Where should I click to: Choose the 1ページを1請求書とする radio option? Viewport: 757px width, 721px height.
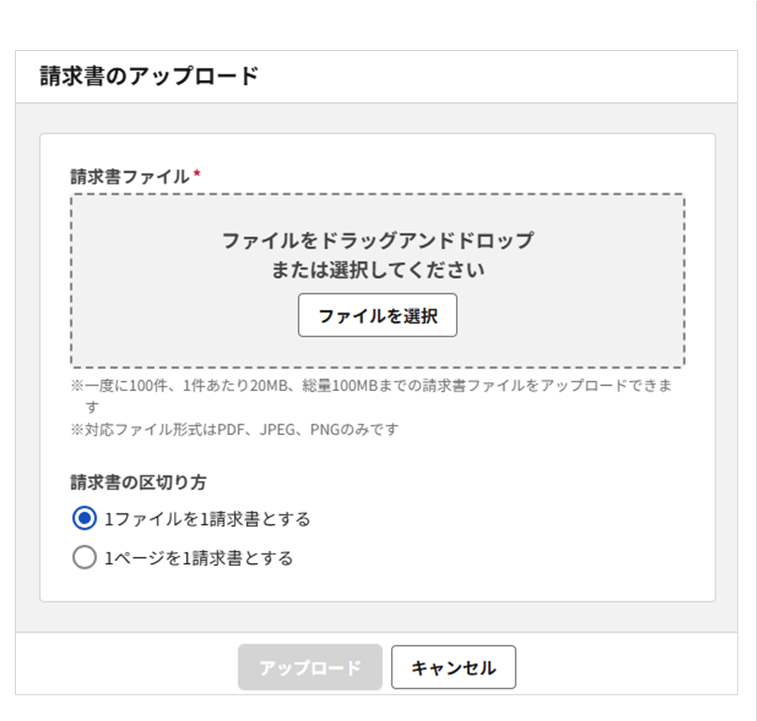85,558
